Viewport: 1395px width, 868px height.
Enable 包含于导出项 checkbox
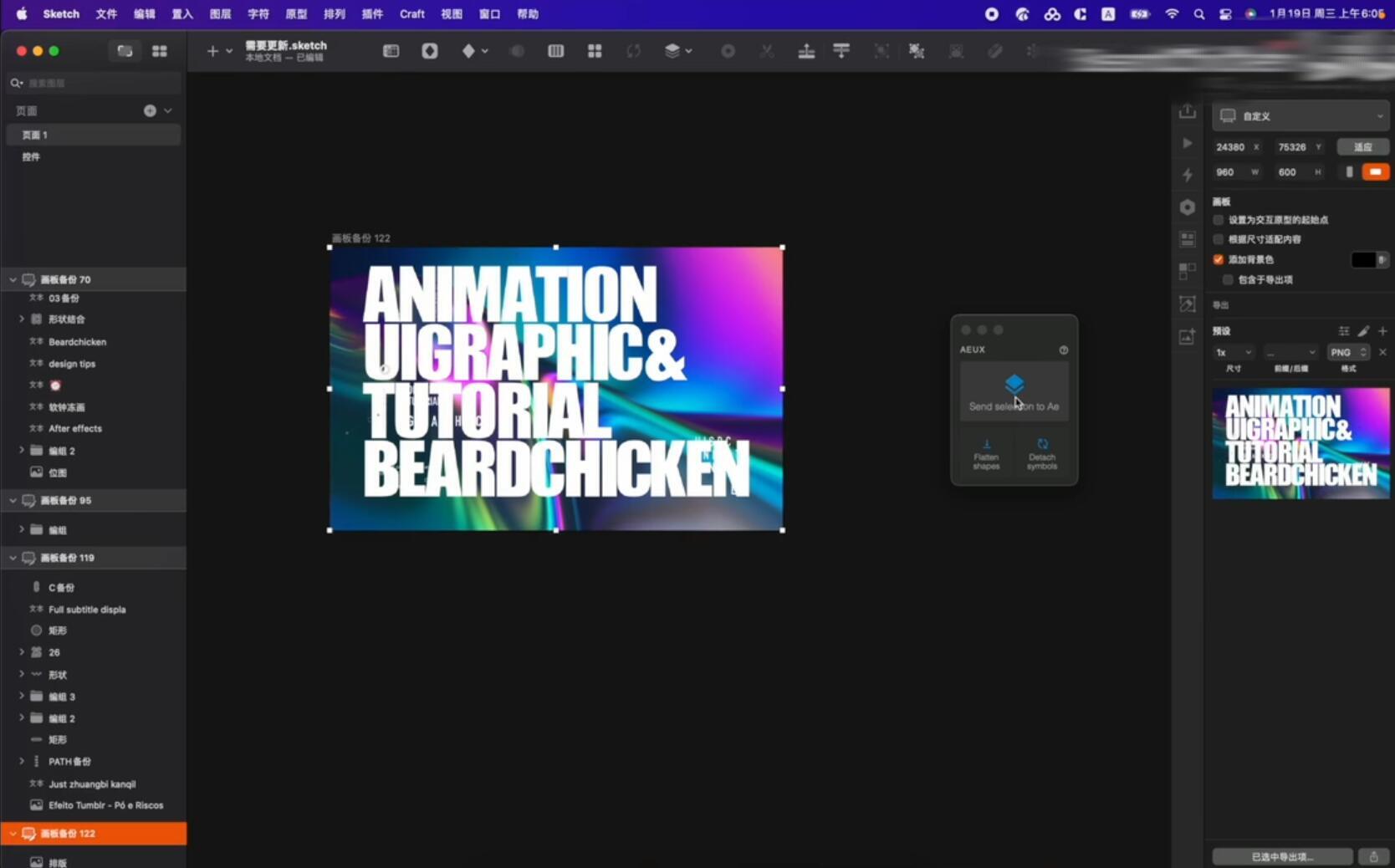pos(1228,279)
